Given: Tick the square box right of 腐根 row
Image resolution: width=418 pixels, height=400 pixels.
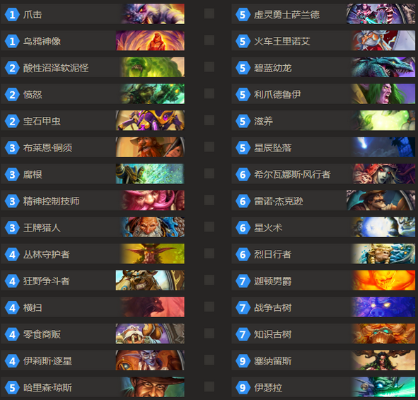Looking at the screenshot, I should pyautogui.click(x=209, y=174).
